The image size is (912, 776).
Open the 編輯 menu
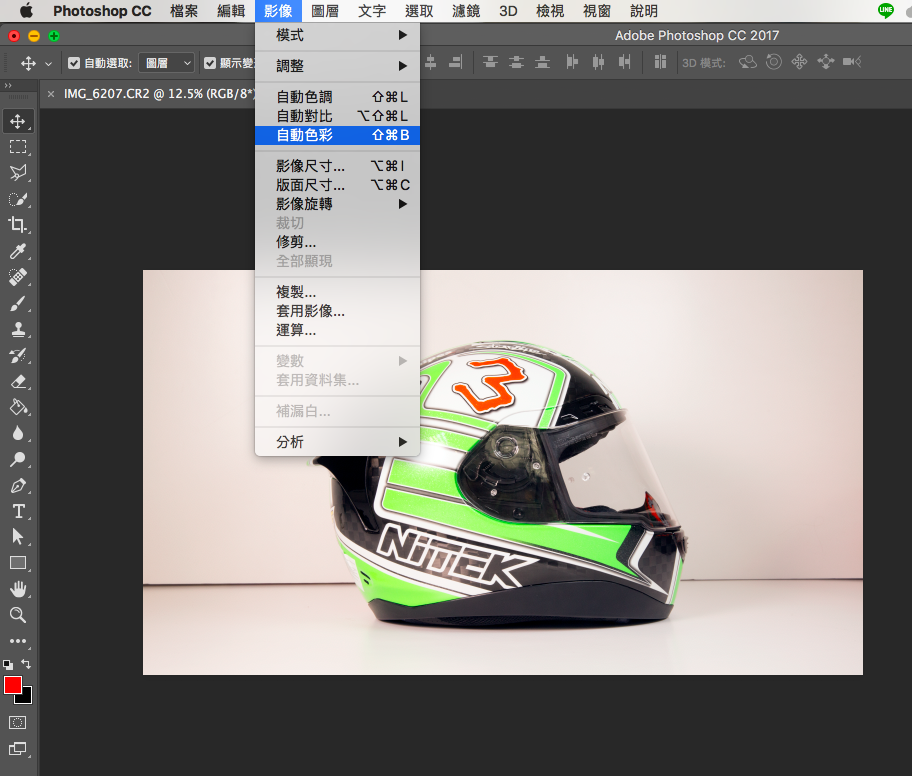tap(231, 11)
